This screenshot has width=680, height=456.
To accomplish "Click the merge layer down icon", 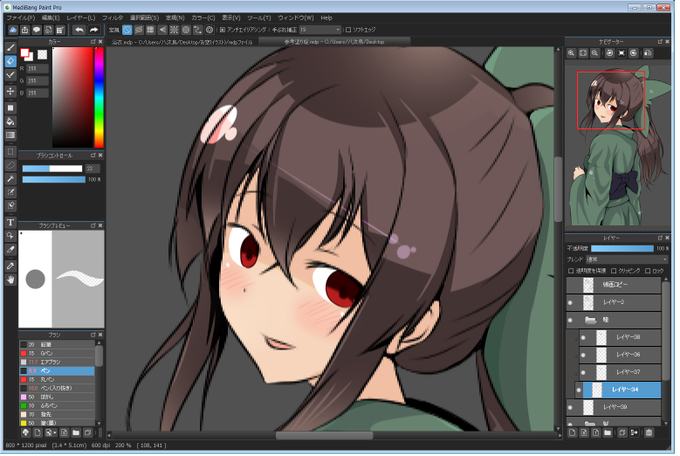I will [x=634, y=433].
